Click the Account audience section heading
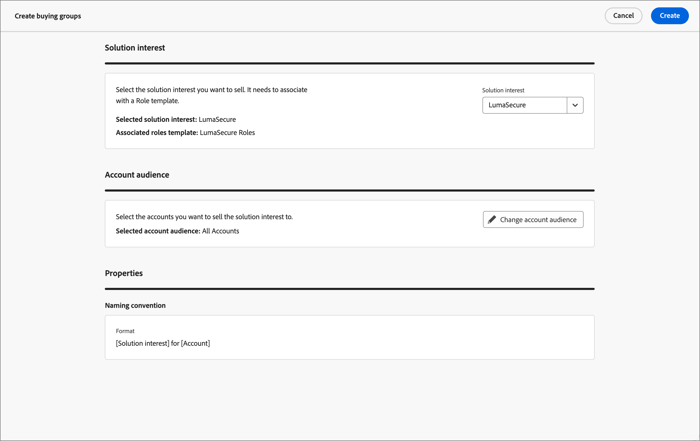Screen dimensions: 700x441 [137, 175]
